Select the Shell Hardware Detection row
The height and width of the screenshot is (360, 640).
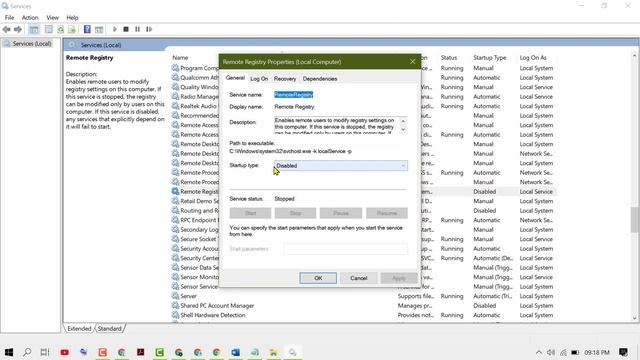tap(363, 315)
